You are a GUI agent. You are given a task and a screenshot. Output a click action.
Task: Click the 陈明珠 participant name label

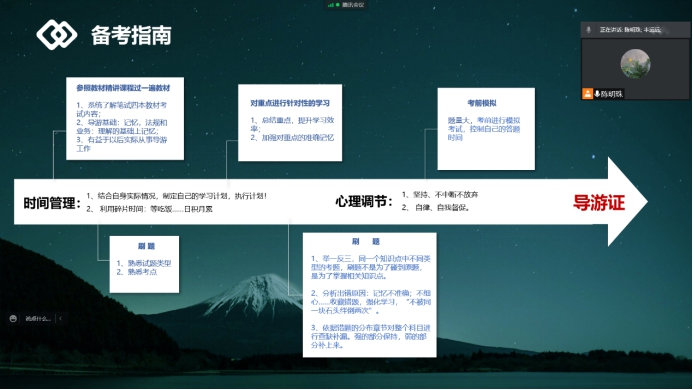[612, 94]
